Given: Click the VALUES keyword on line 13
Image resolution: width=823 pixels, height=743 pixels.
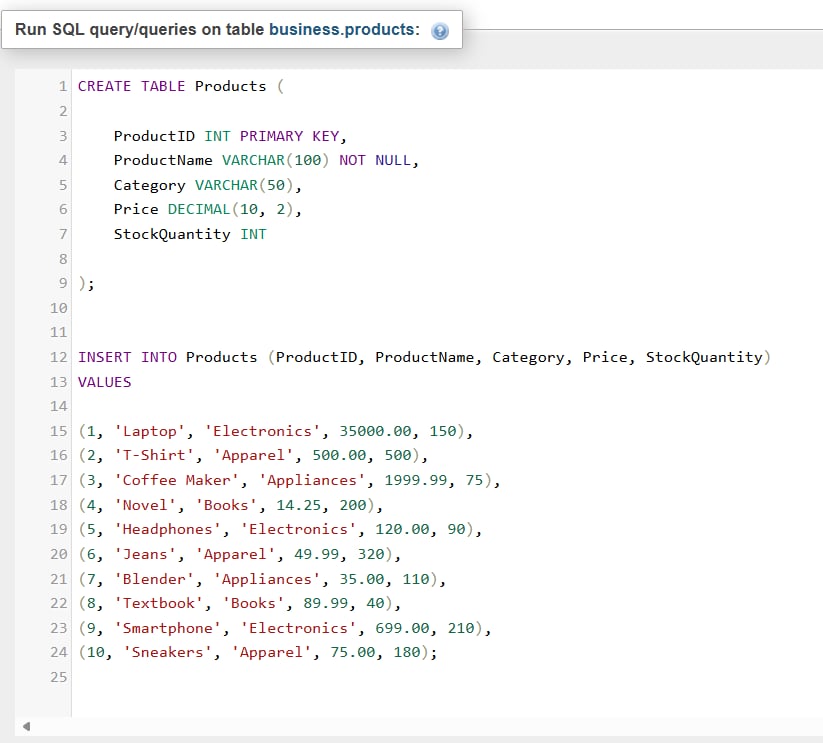Looking at the screenshot, I should (x=104, y=382).
